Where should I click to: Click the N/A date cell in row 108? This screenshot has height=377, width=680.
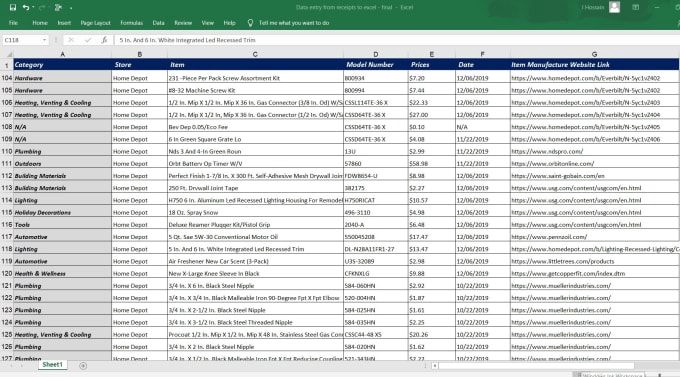(482, 127)
